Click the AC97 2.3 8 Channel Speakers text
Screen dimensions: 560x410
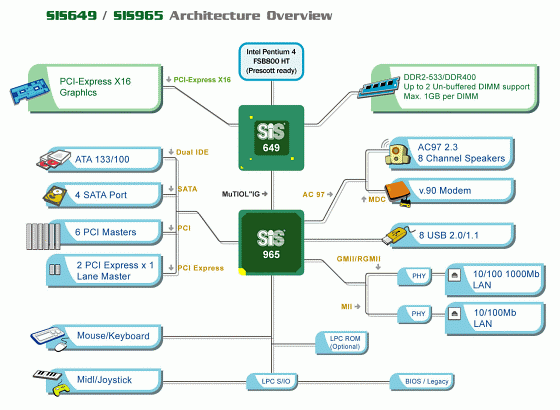[x=461, y=153]
